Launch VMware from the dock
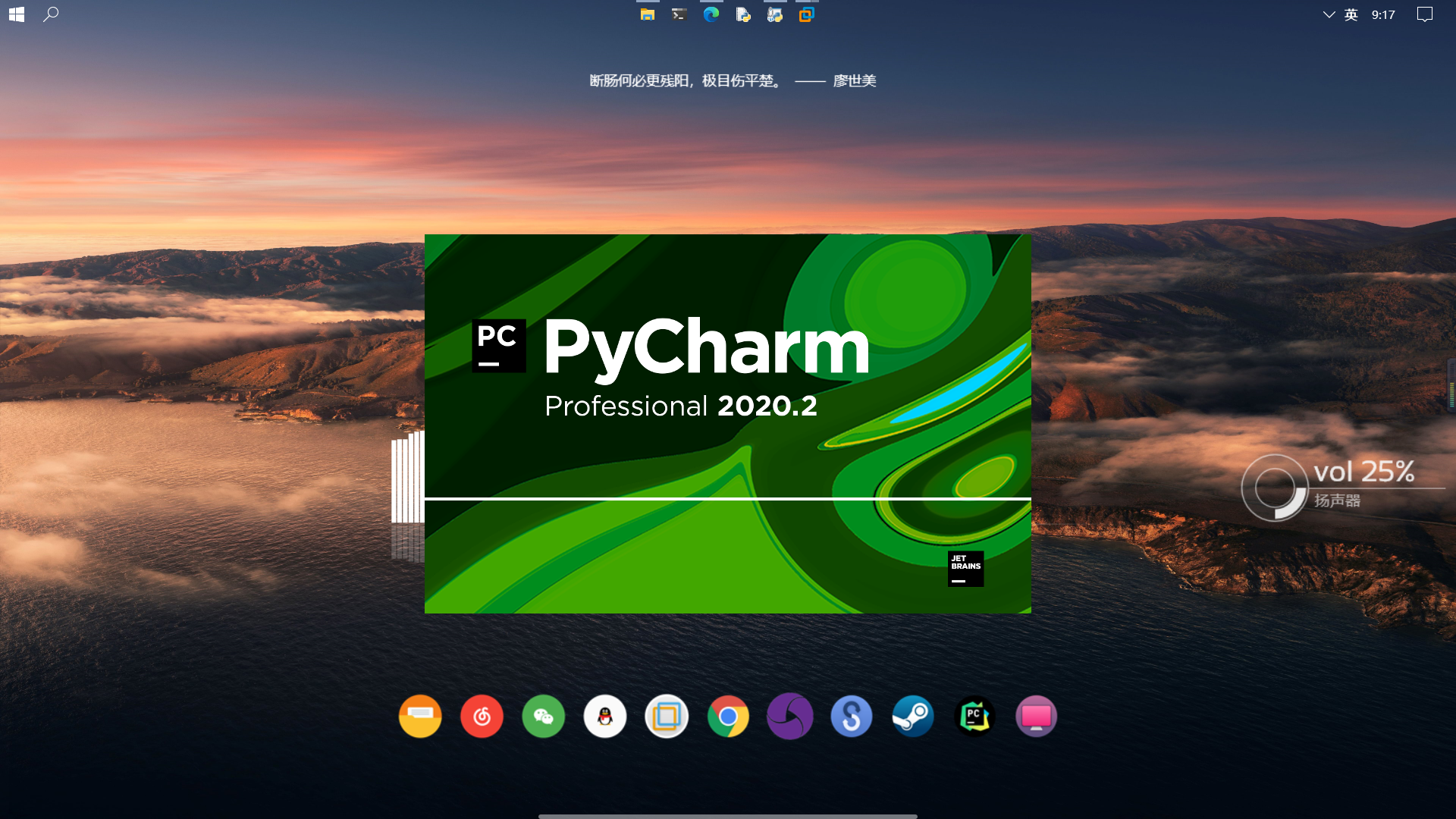Viewport: 1456px width, 819px height. click(667, 716)
